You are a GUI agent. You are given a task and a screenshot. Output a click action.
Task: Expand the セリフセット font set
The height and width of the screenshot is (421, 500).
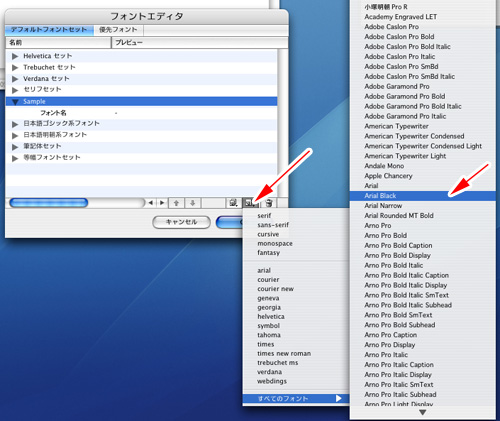pos(15,90)
